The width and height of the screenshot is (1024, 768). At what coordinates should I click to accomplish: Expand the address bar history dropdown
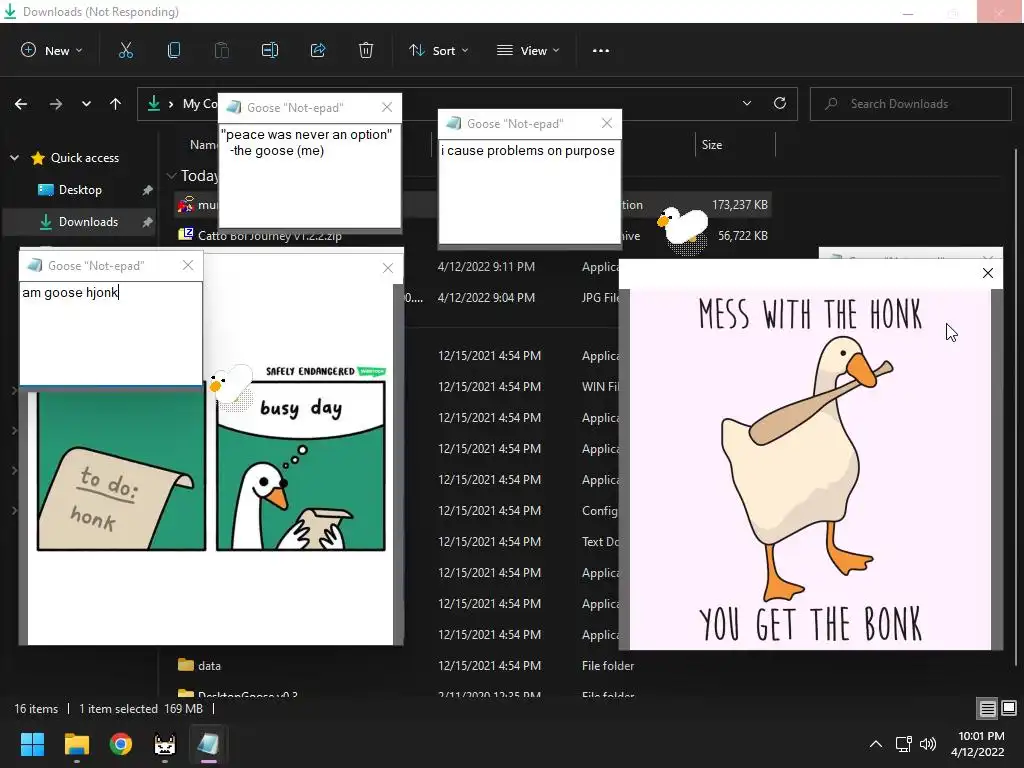coord(746,103)
